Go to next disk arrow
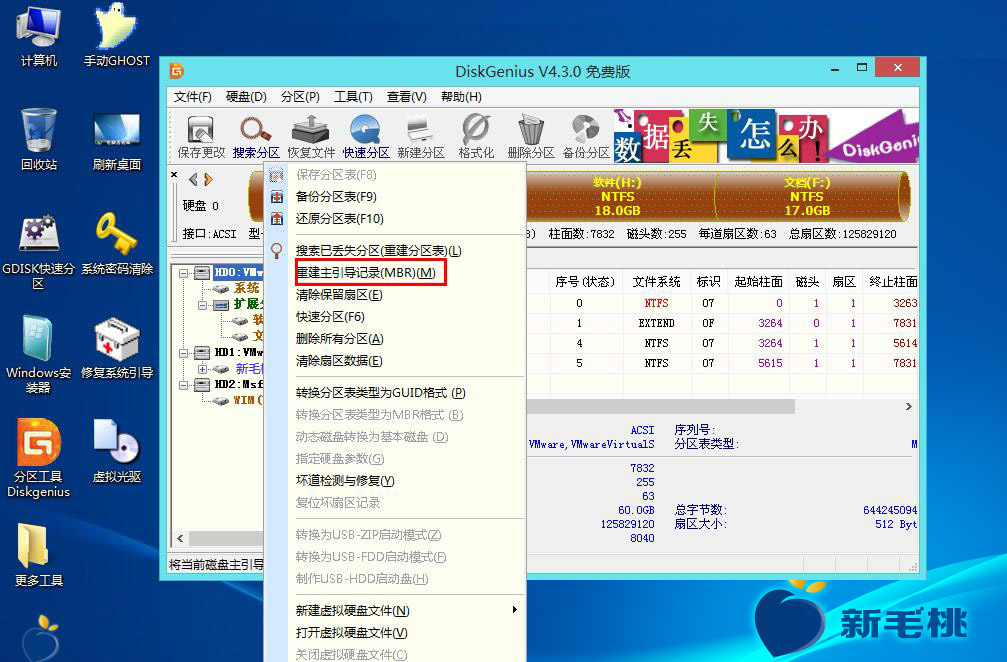 coord(208,179)
